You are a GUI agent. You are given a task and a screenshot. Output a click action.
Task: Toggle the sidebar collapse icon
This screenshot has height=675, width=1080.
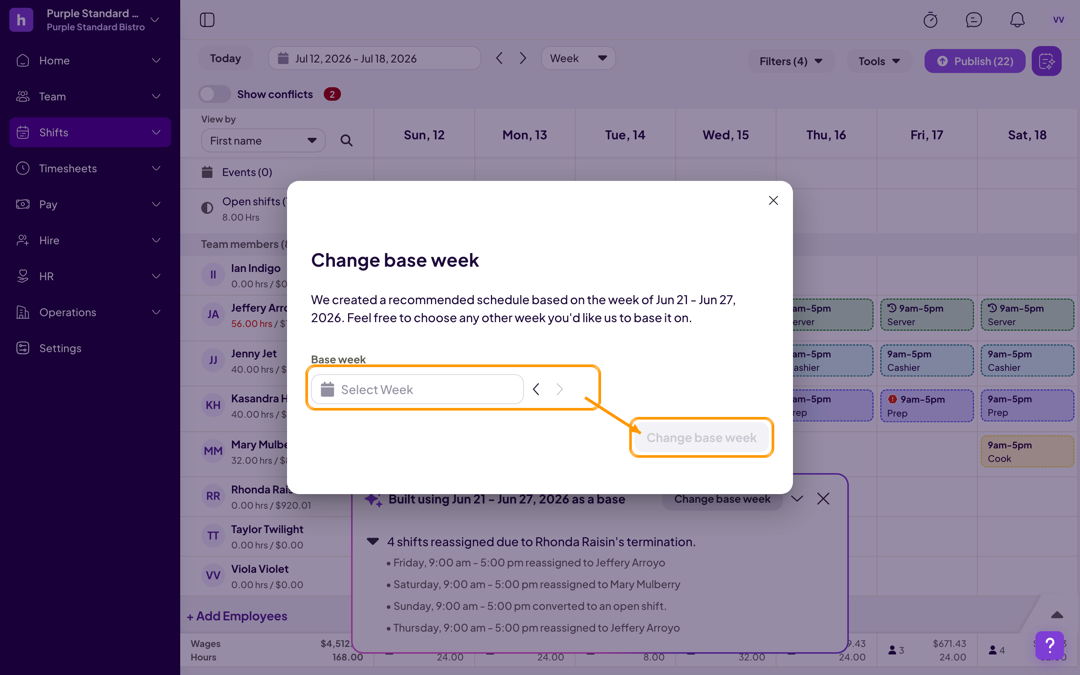click(x=207, y=20)
